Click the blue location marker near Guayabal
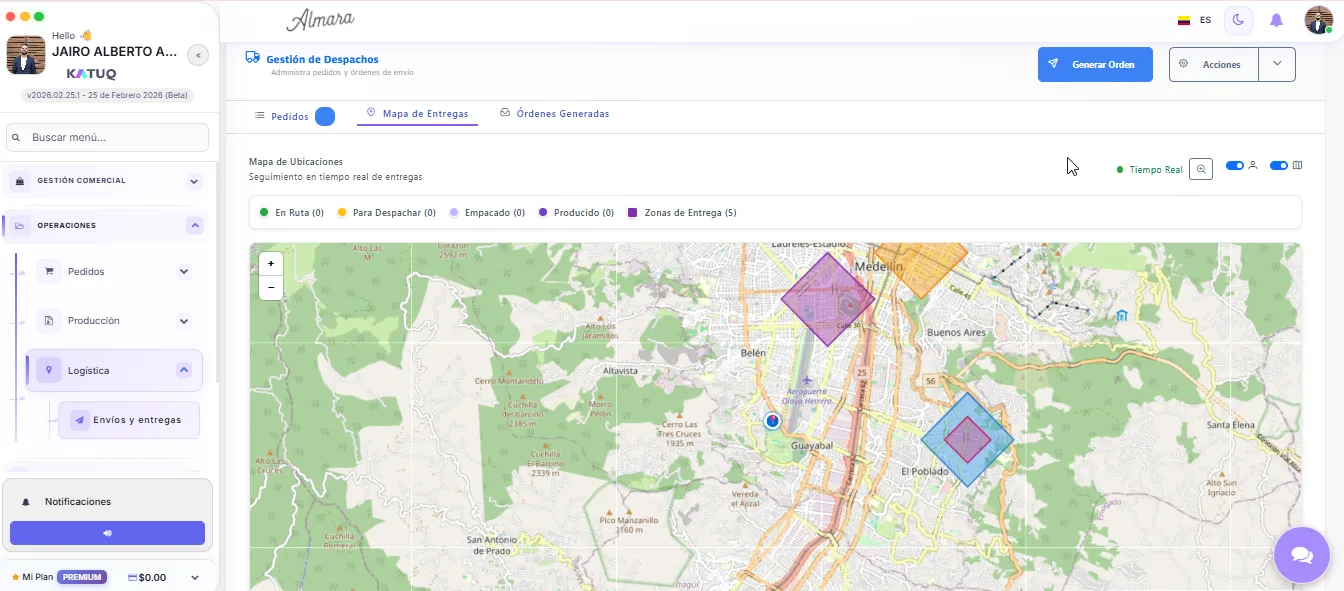This screenshot has width=1344, height=591. click(772, 421)
